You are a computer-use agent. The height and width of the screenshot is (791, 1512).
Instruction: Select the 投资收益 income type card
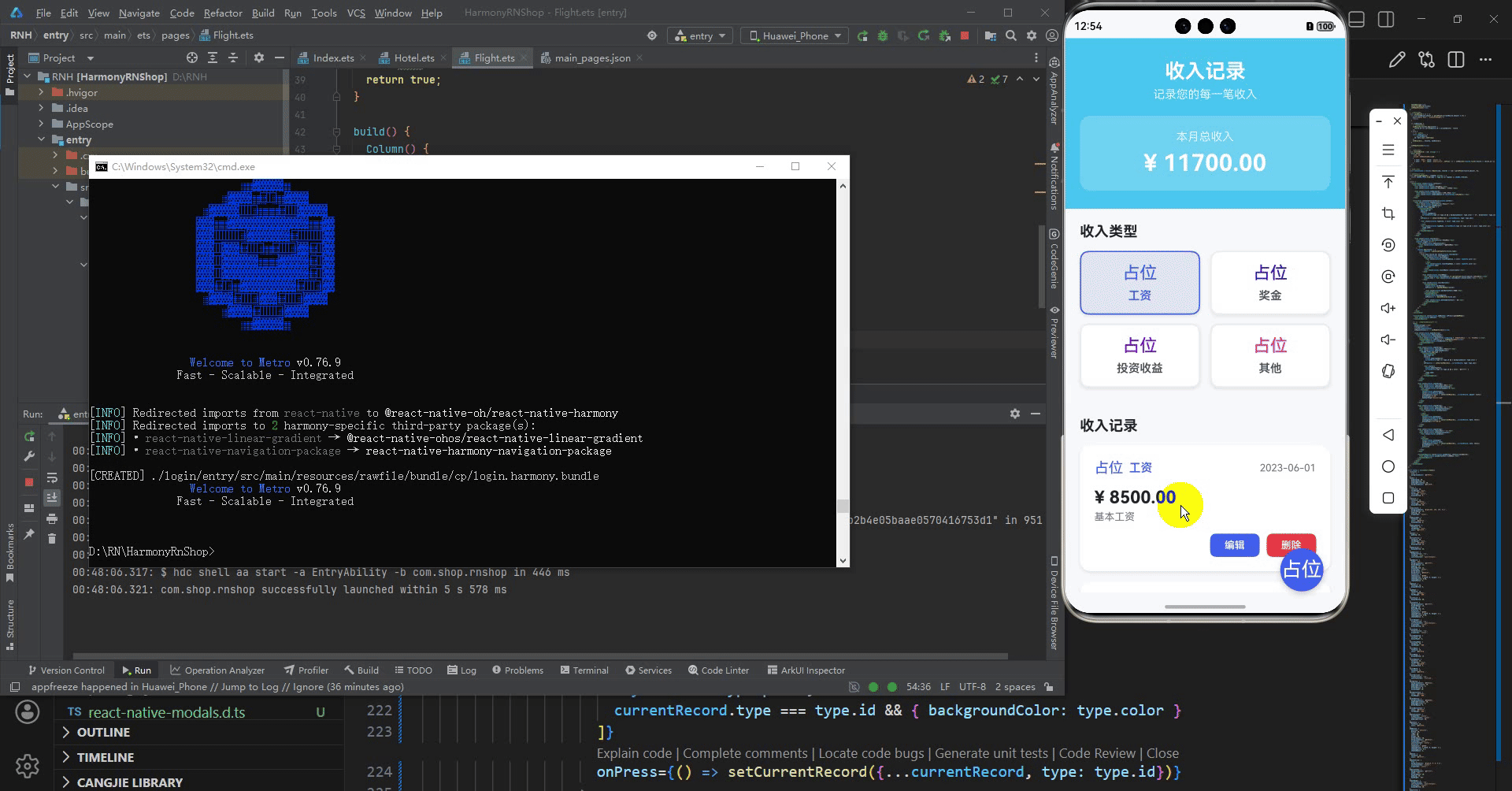[x=1140, y=355]
